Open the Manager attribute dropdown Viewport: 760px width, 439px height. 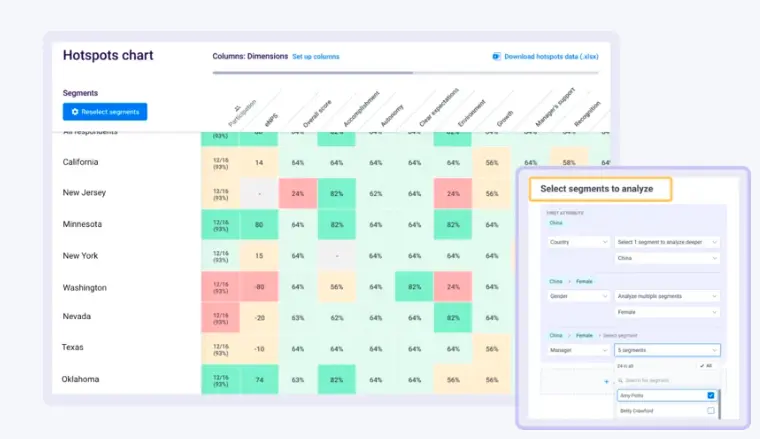coord(578,351)
